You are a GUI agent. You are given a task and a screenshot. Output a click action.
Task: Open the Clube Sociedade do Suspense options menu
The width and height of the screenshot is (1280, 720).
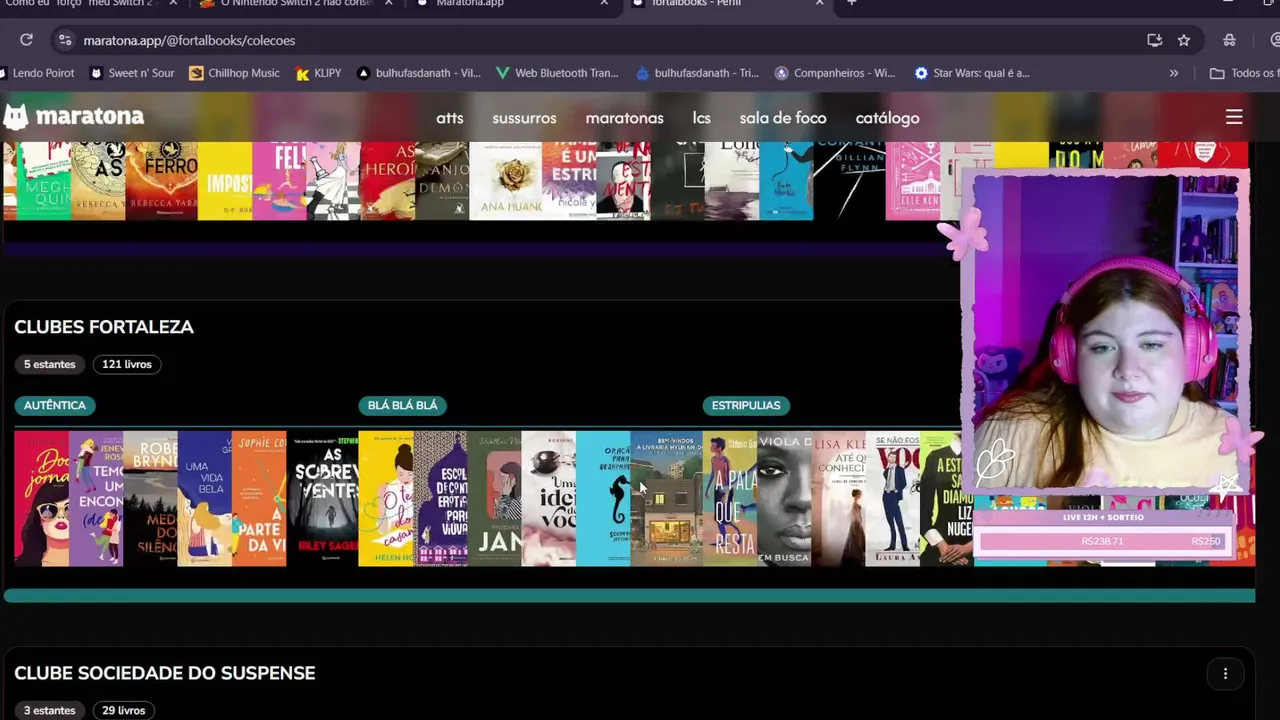coord(1225,673)
